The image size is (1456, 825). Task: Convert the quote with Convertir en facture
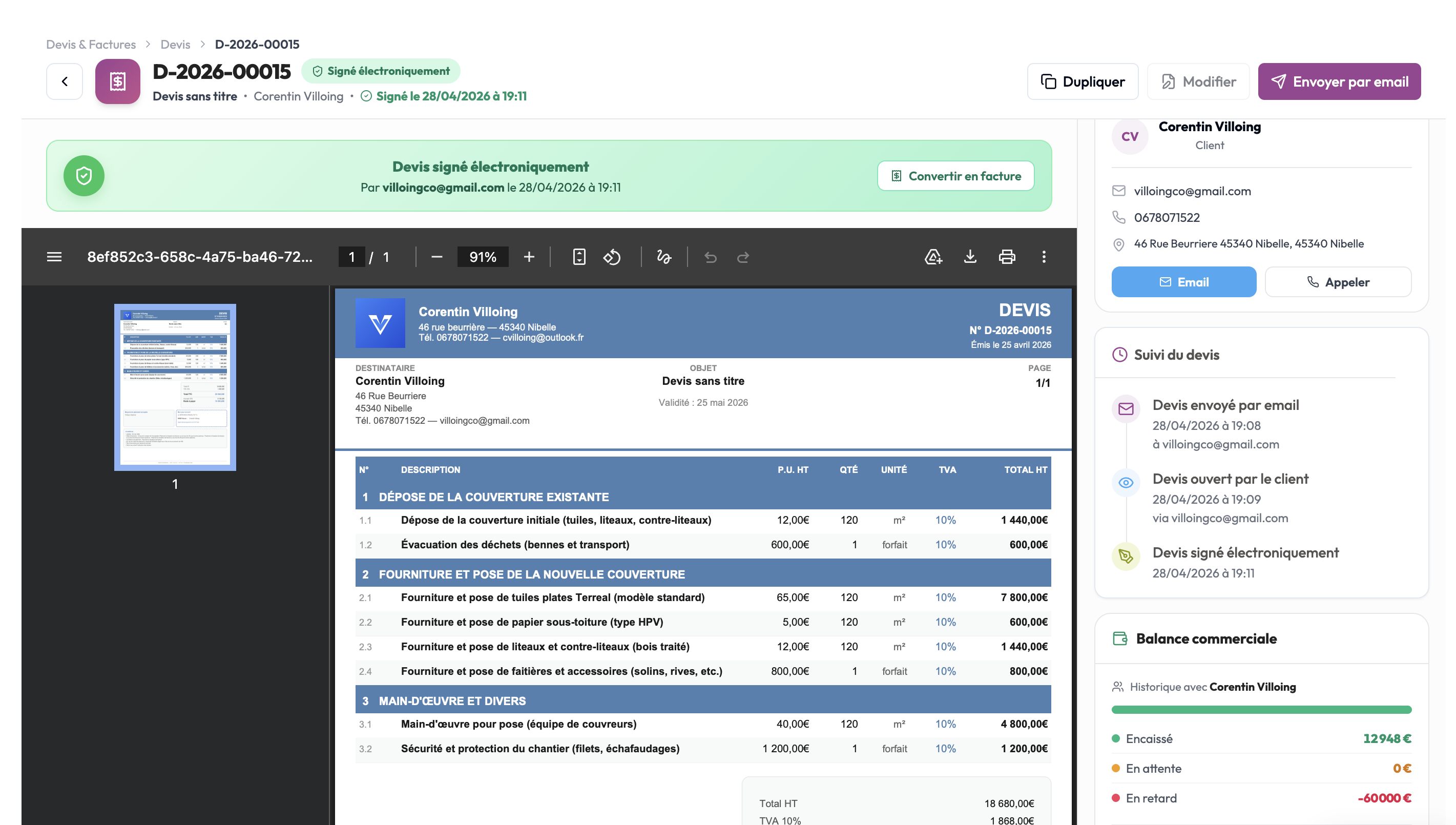956,176
